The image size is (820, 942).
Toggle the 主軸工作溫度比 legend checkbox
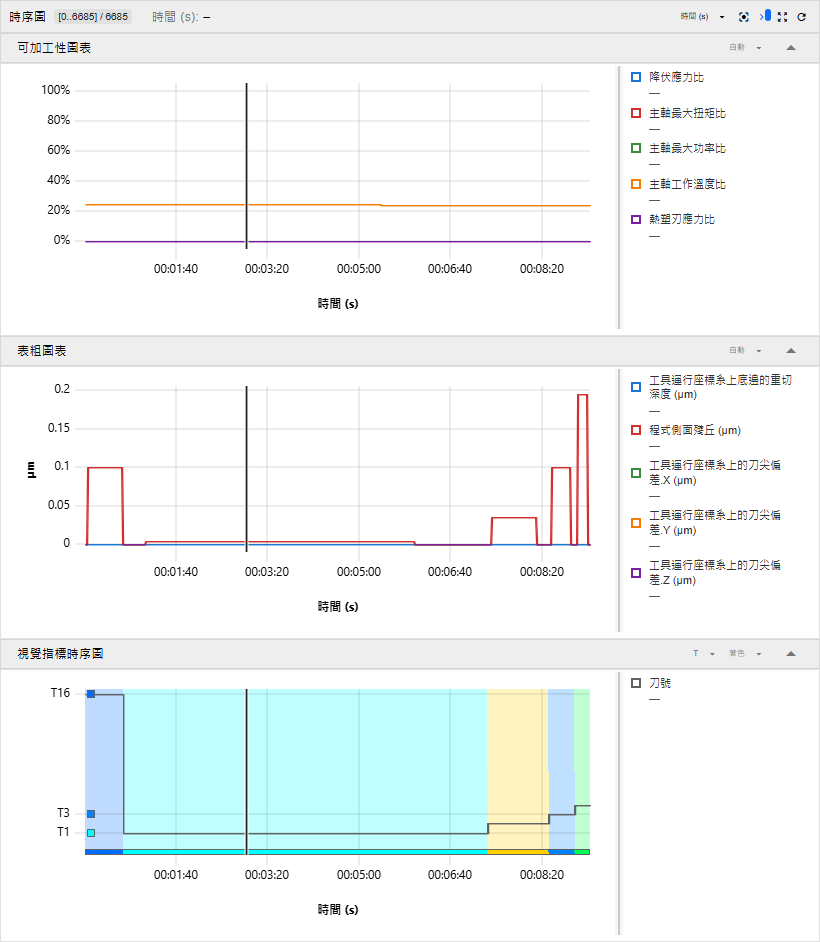point(636,184)
